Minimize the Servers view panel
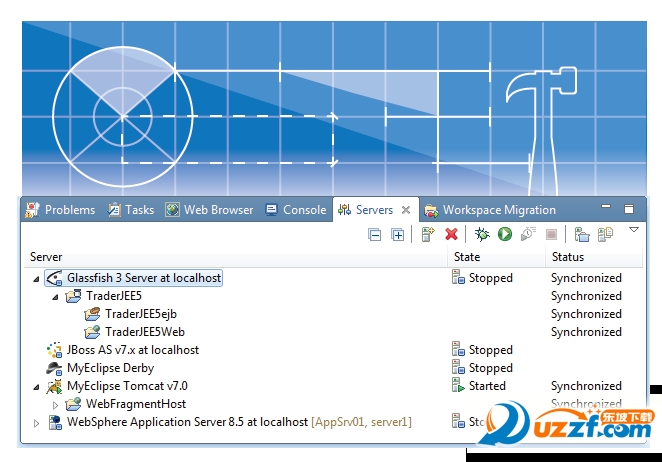Screen dimensions: 662x462 [606, 206]
